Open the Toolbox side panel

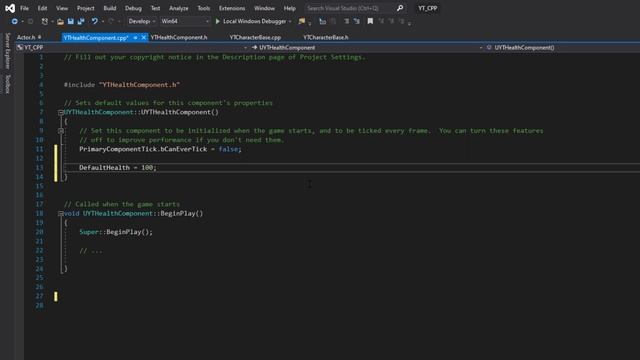pos(7,84)
